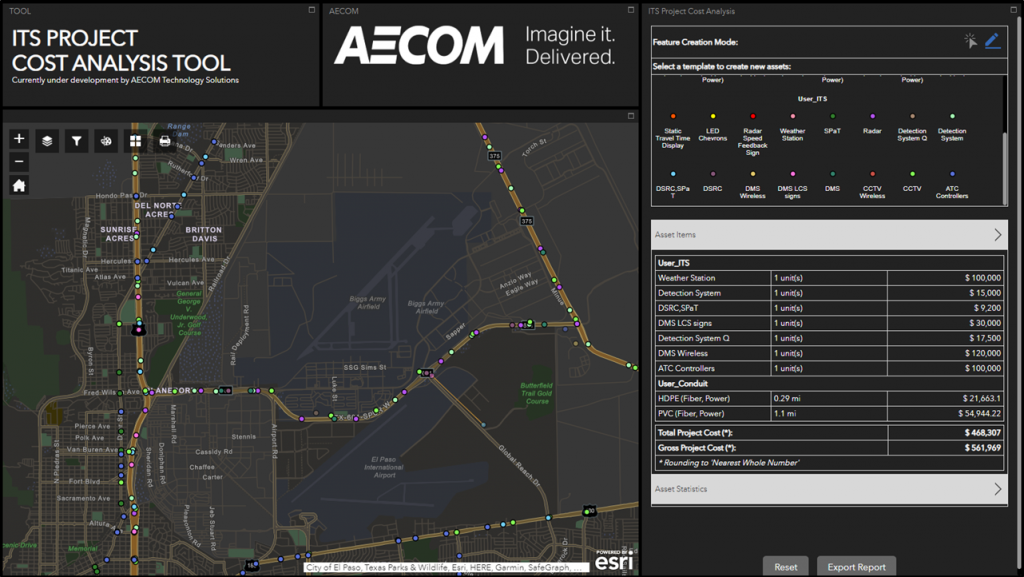This screenshot has height=577, width=1024.
Task: Pick the Weather Station template dot
Action: coord(793,117)
